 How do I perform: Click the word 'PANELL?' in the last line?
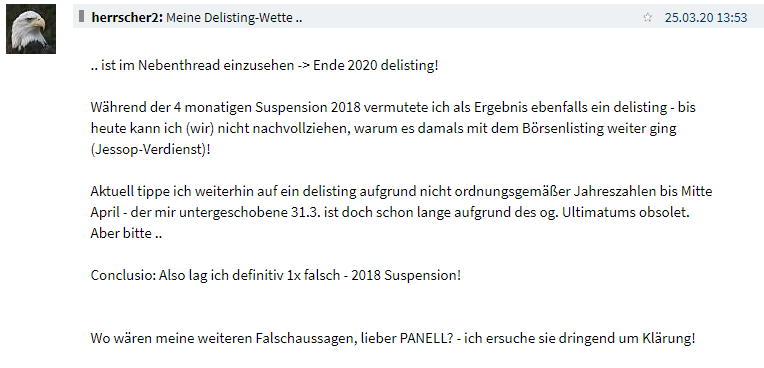[426, 338]
